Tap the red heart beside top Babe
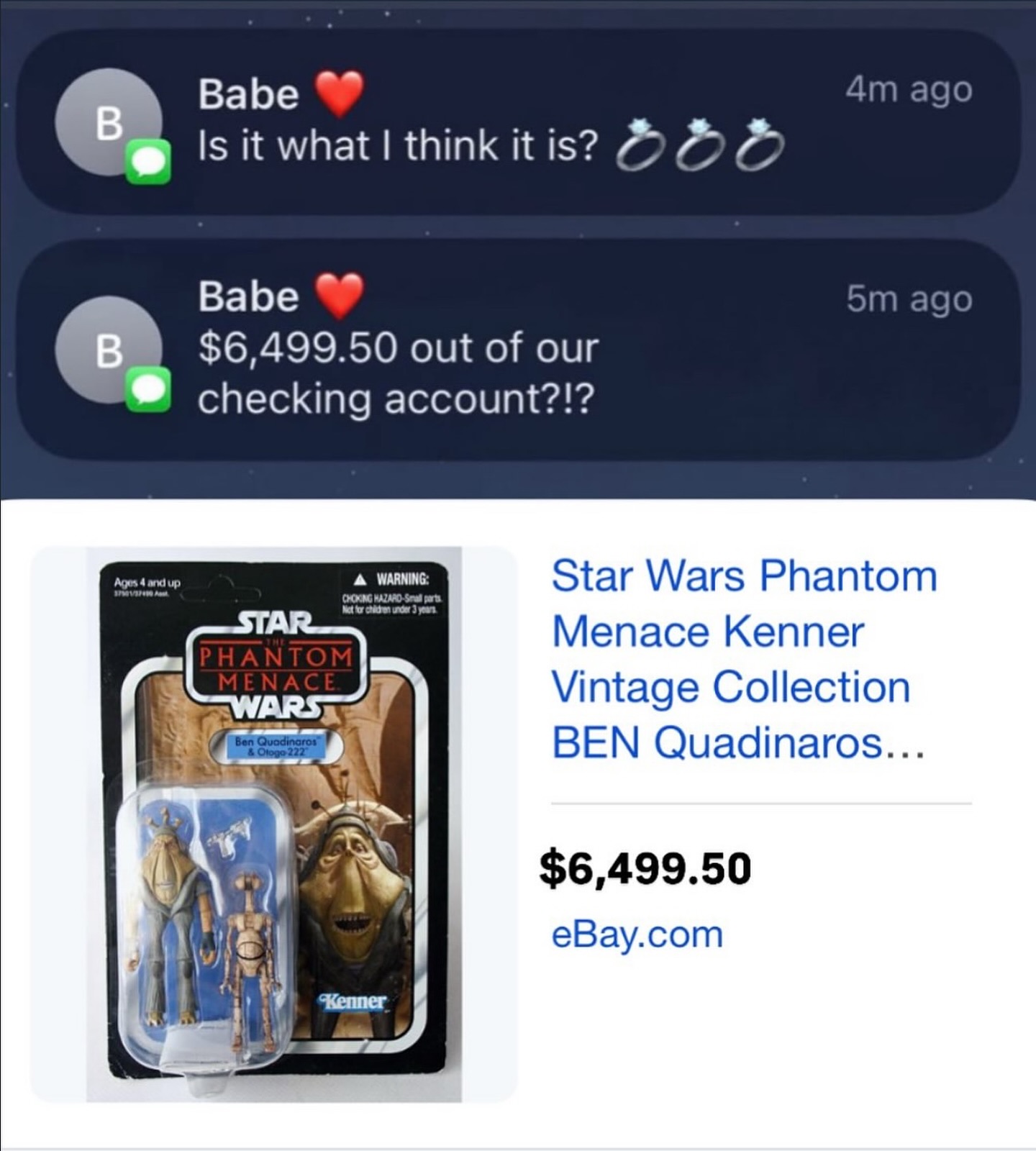The width and height of the screenshot is (1036, 1151). point(340,94)
